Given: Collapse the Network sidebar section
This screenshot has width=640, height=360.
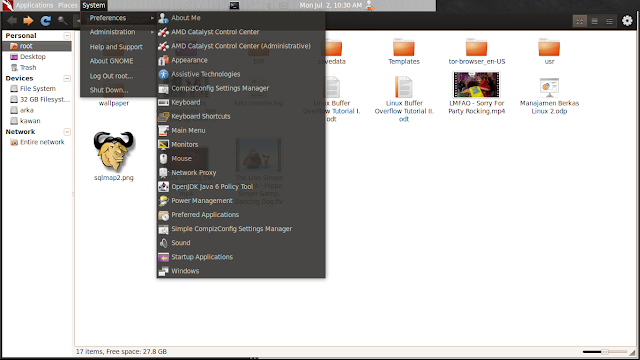Looking at the screenshot, I should coord(67,132).
